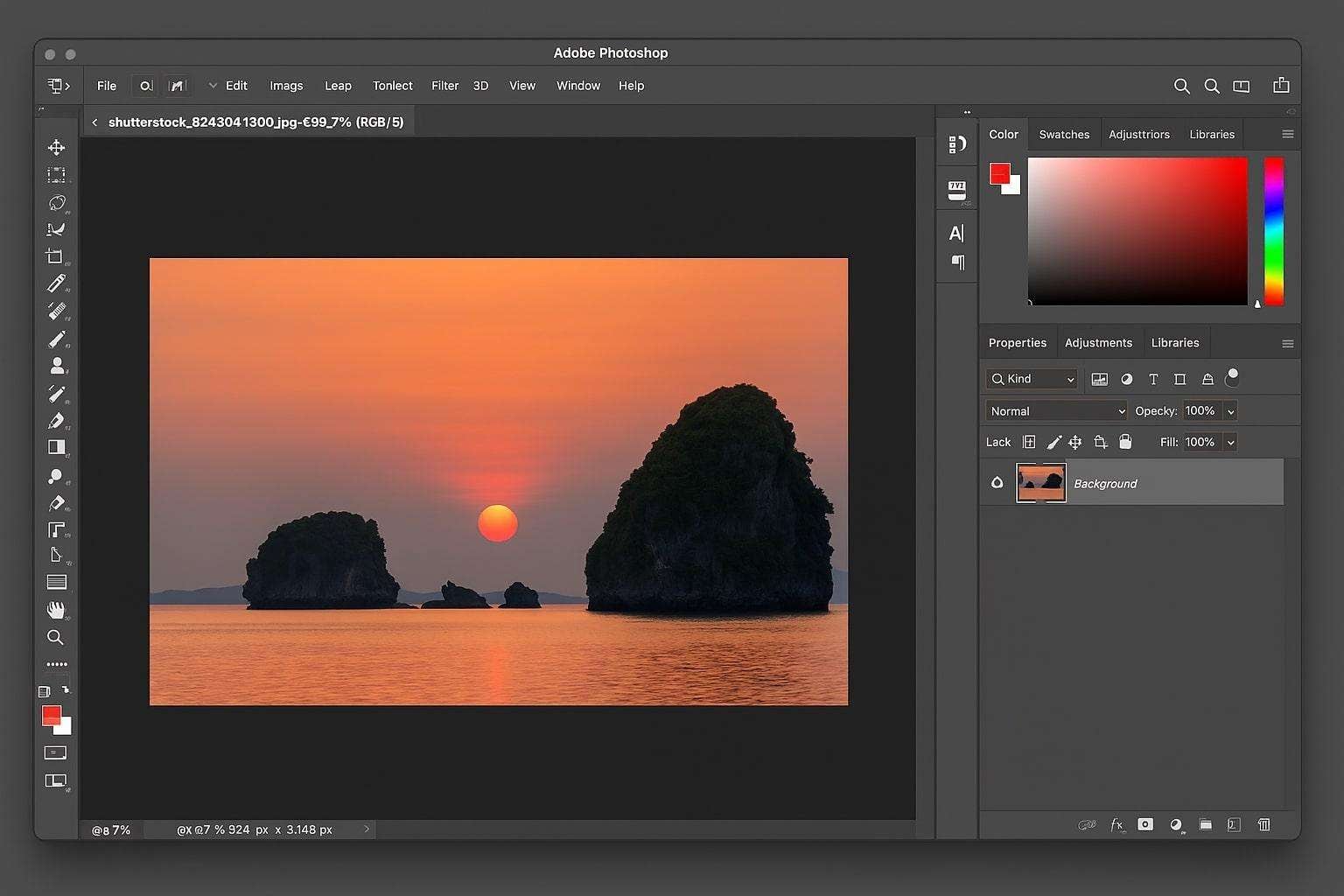This screenshot has height=896, width=1344.
Task: Toggle prevent artboard auto-nesting lock
Action: (x=1101, y=442)
